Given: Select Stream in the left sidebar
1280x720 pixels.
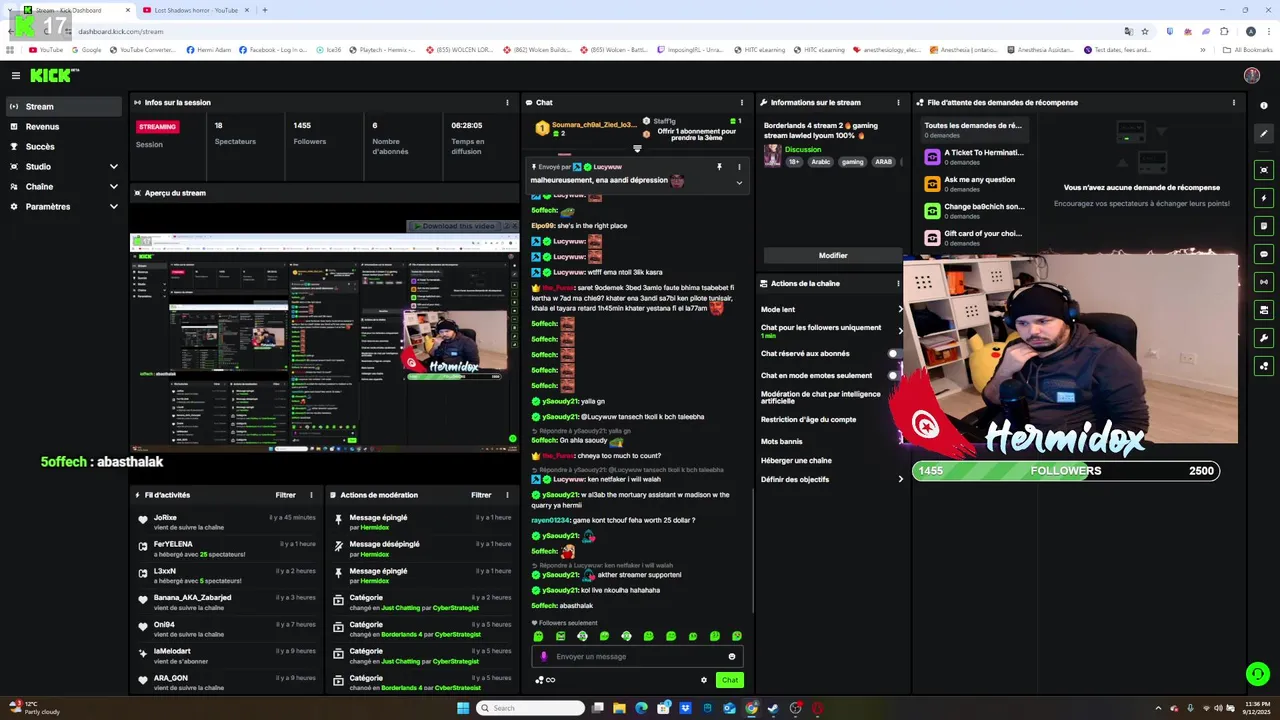Looking at the screenshot, I should coord(62,106).
